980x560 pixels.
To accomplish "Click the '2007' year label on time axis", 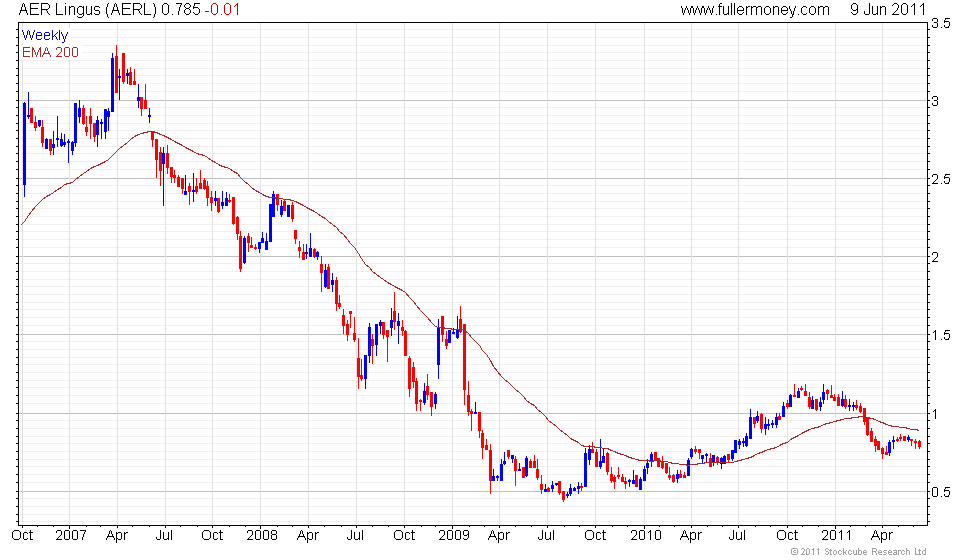I will coord(70,536).
